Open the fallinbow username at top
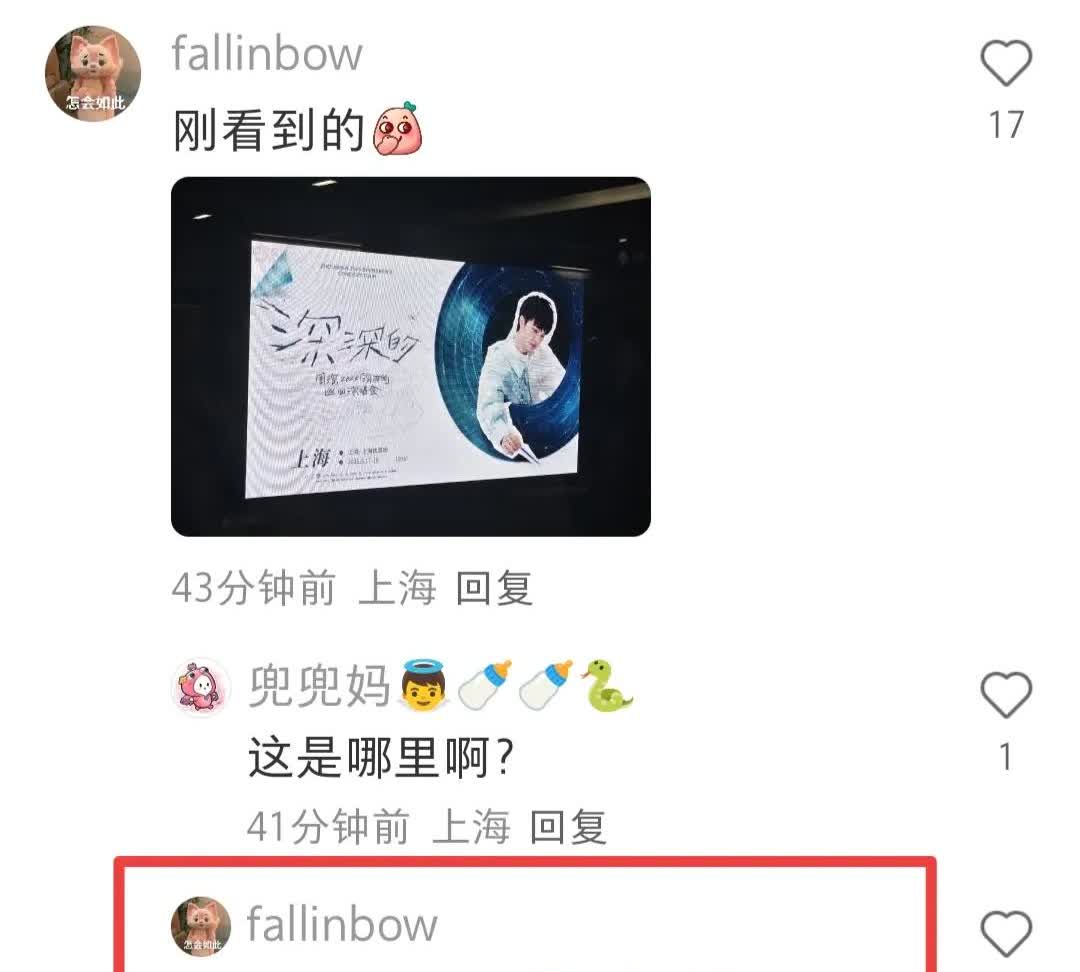 [x=267, y=54]
